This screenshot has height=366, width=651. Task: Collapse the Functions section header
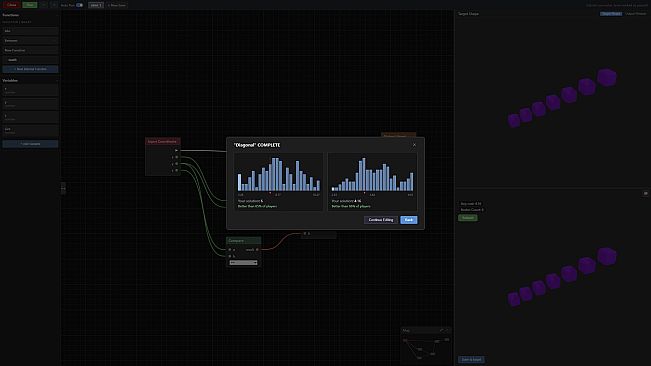coord(30,15)
